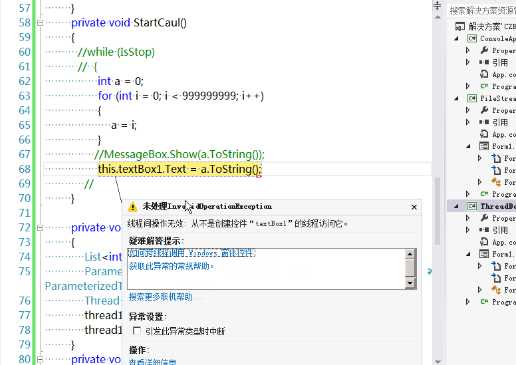516x365 pixels.
Task: Click the for loop statement on line 63
Action: (x=181, y=96)
